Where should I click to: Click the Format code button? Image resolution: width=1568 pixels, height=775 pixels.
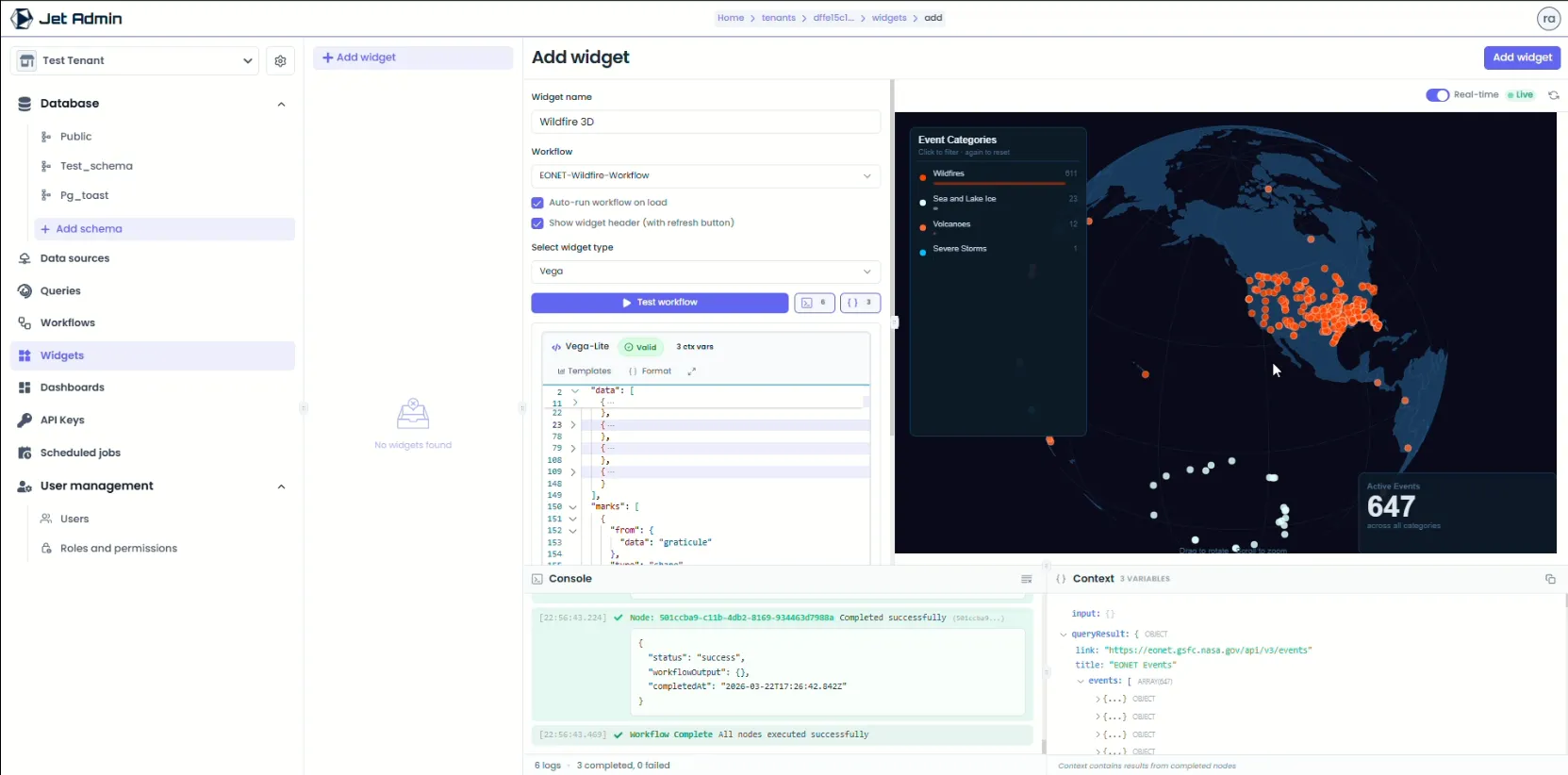click(x=650, y=371)
